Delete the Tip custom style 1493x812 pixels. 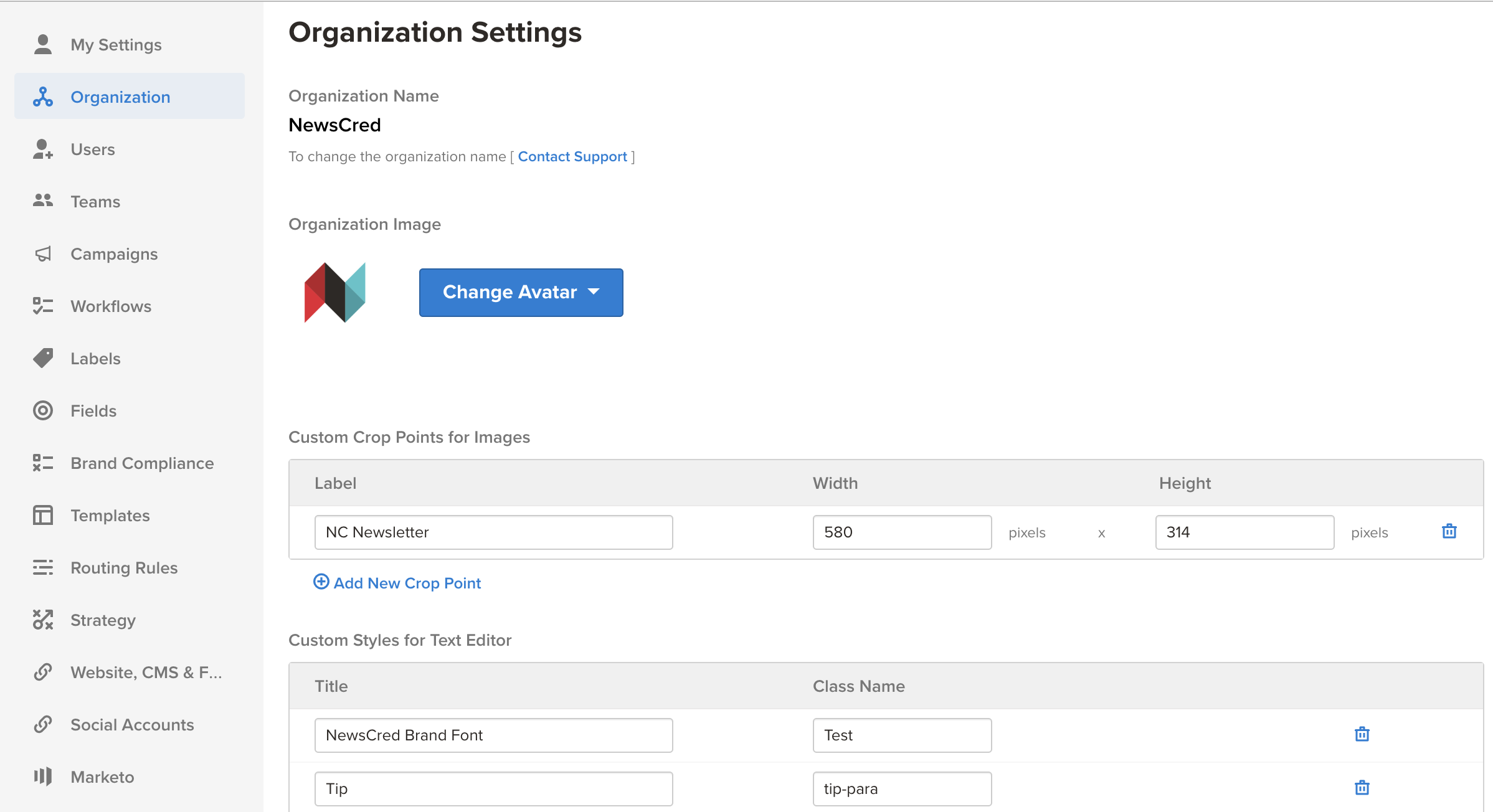pos(1362,788)
